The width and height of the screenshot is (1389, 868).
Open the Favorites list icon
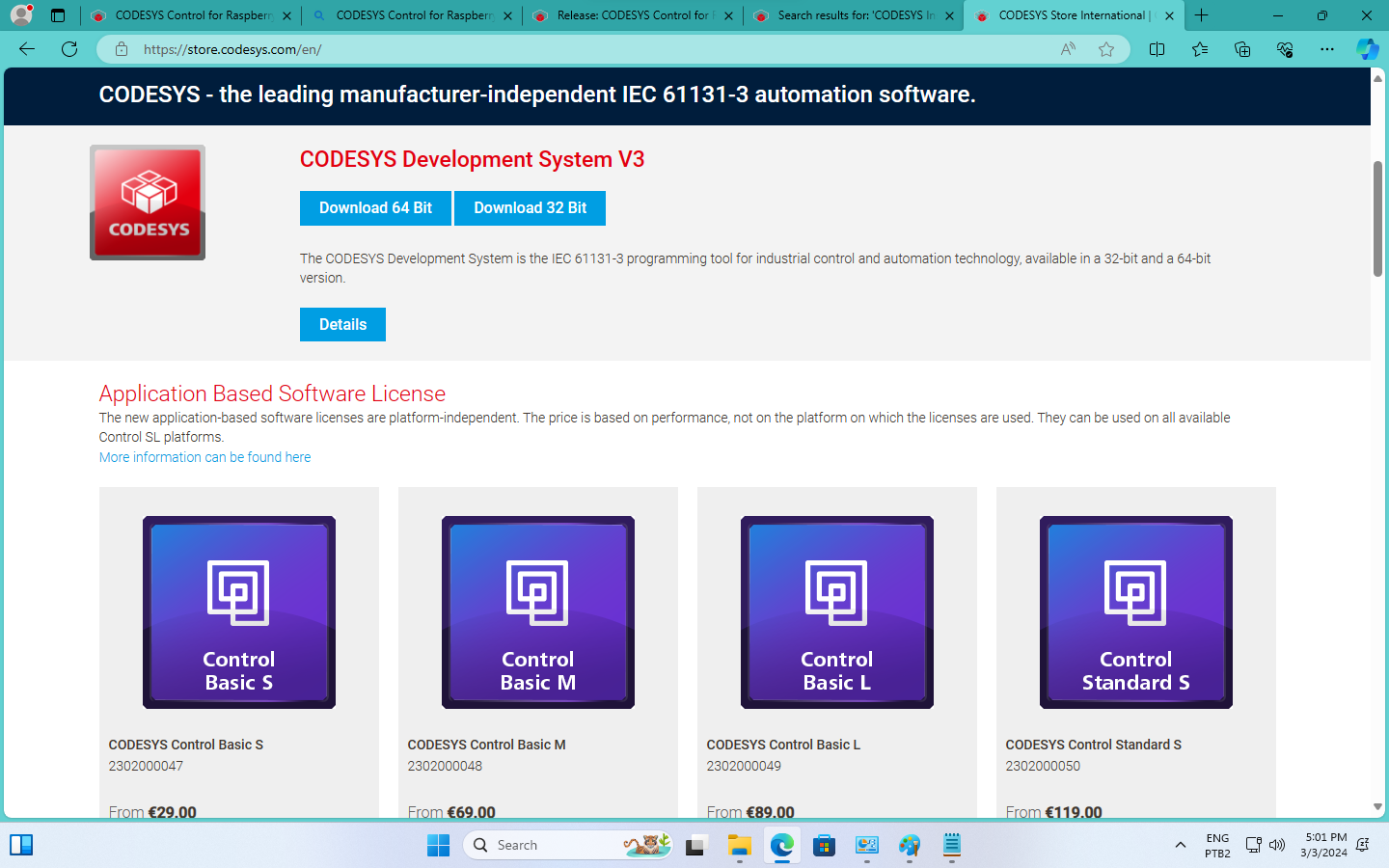[1200, 49]
